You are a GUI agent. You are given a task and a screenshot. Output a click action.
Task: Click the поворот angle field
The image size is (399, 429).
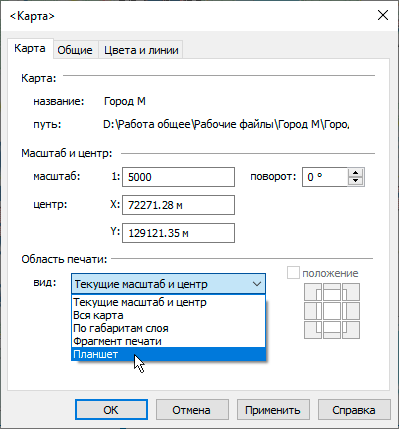pyautogui.click(x=325, y=177)
